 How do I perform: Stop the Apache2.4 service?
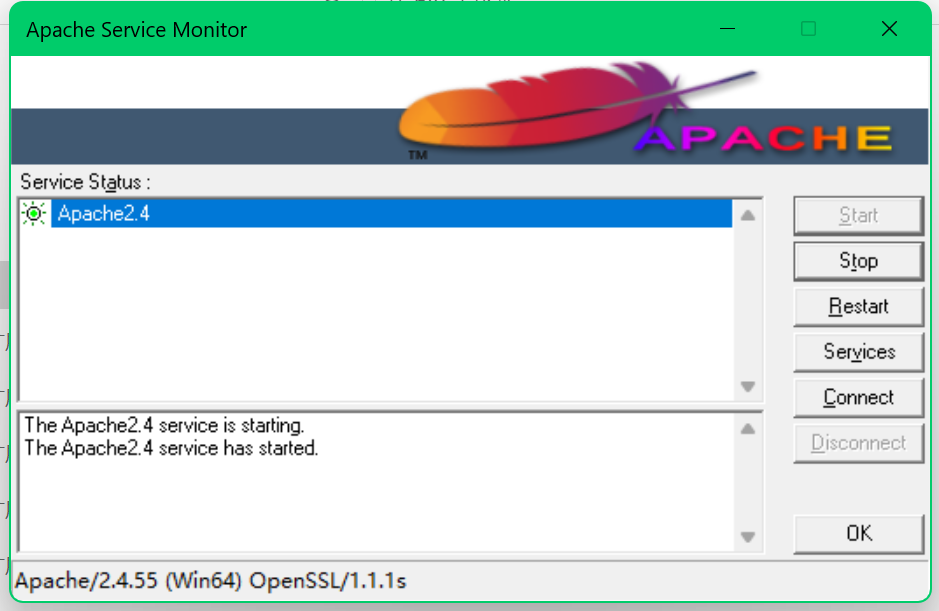(x=858, y=261)
